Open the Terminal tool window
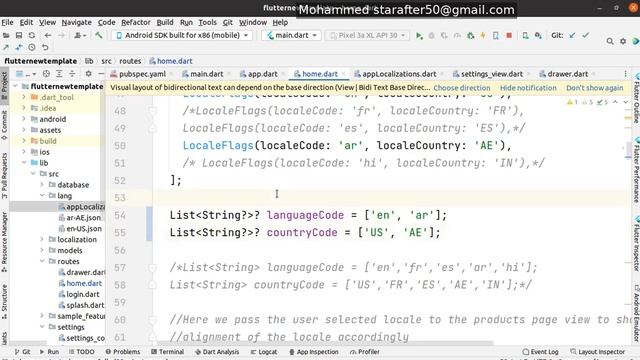The width and height of the screenshot is (640, 360). (167, 351)
